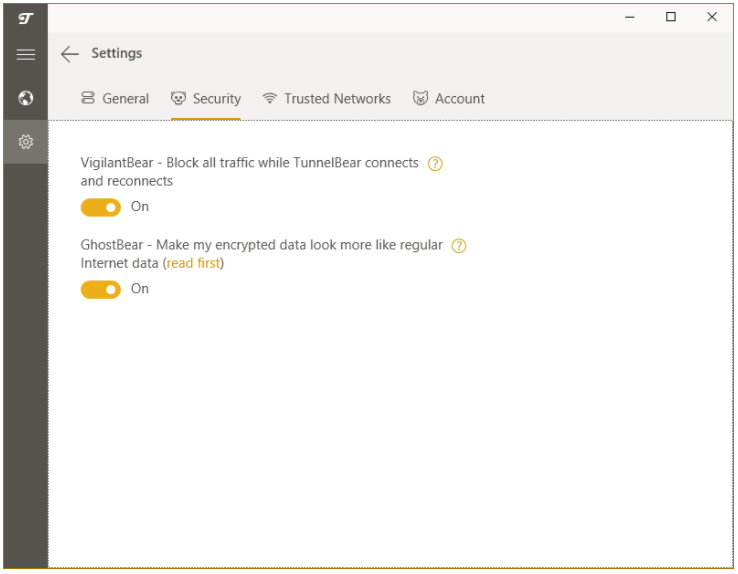Click the On label beside GhostBear

tap(140, 288)
